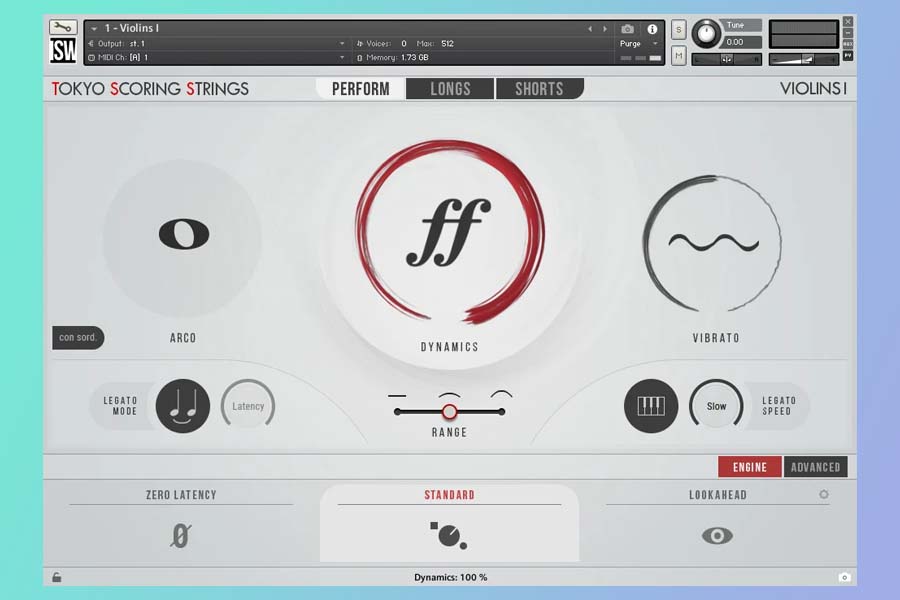Open Lookahead settings gear icon
The height and width of the screenshot is (600, 900).
pos(824,494)
